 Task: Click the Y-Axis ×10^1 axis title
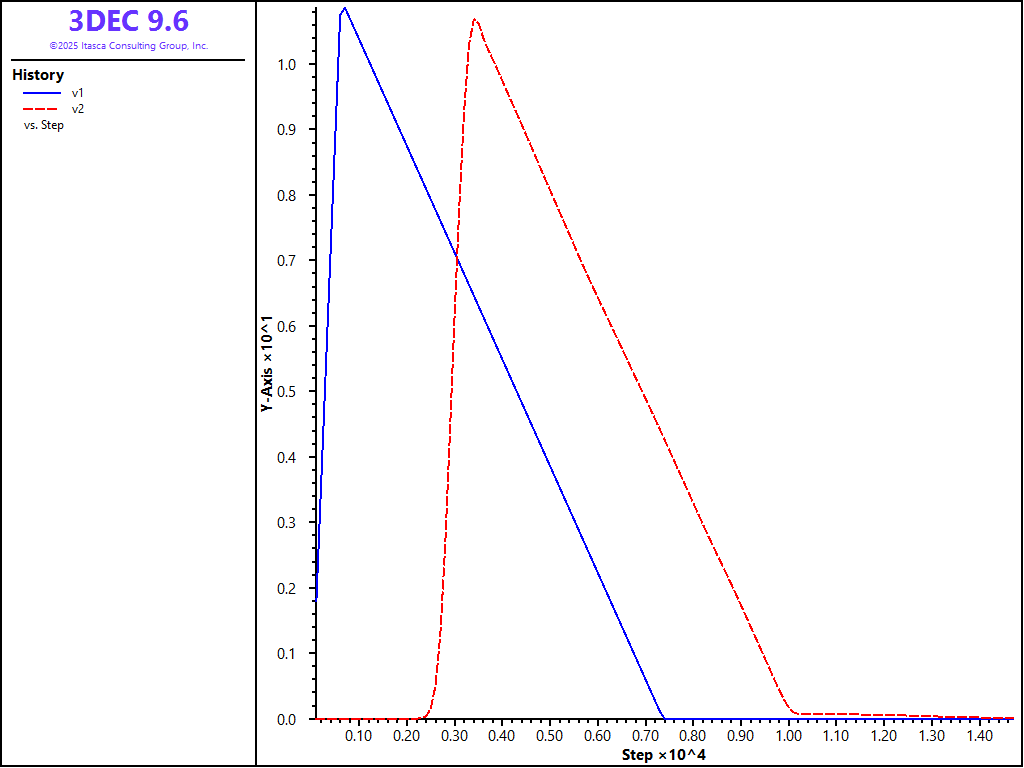click(266, 366)
